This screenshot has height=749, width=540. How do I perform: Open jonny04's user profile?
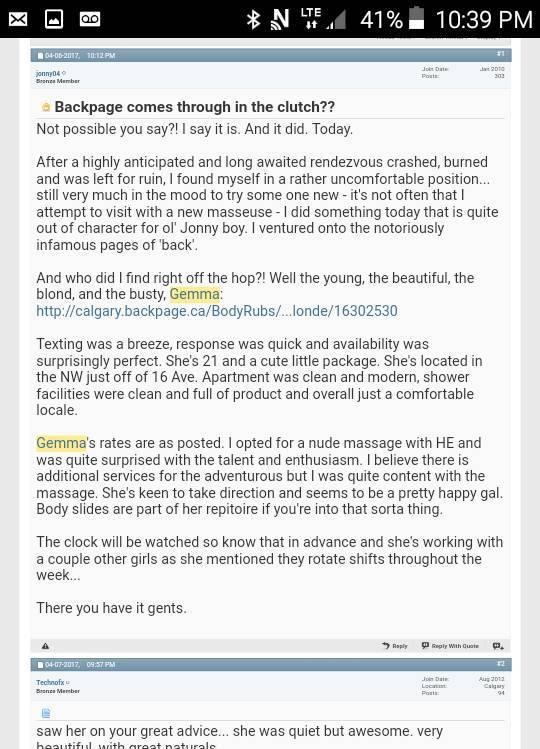click(48, 73)
